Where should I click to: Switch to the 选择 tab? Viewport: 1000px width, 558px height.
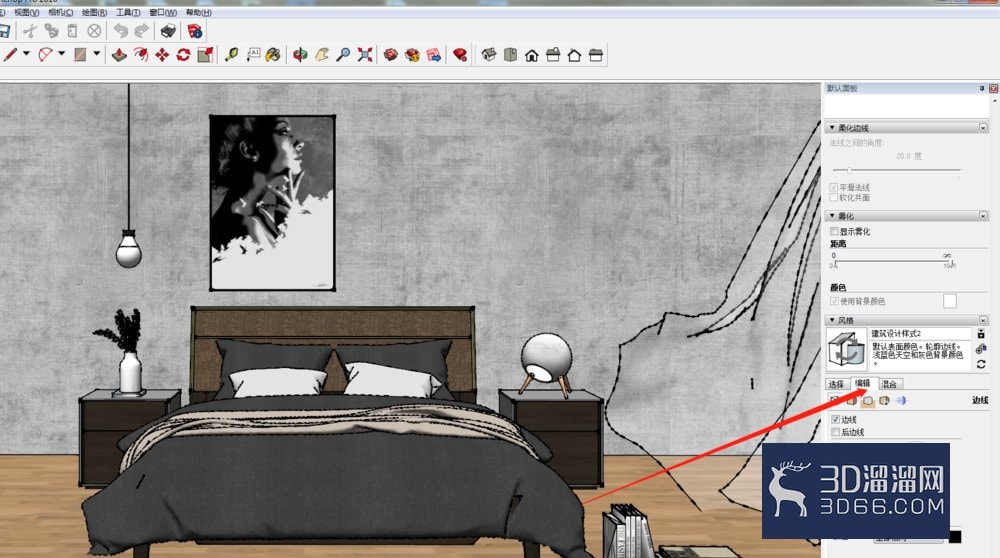836,384
